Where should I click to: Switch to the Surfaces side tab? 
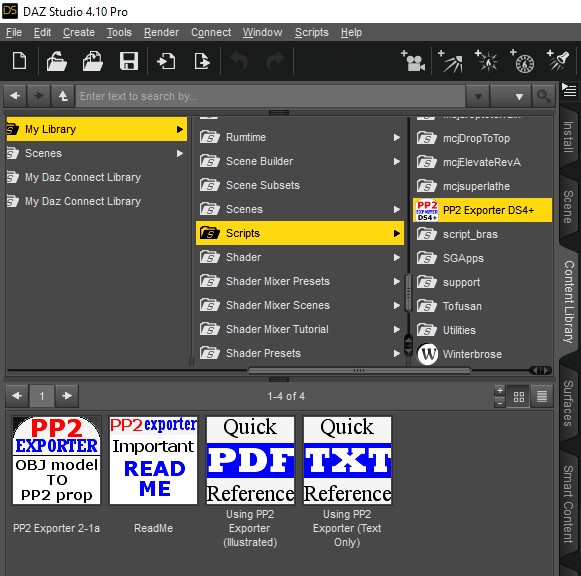click(x=568, y=403)
